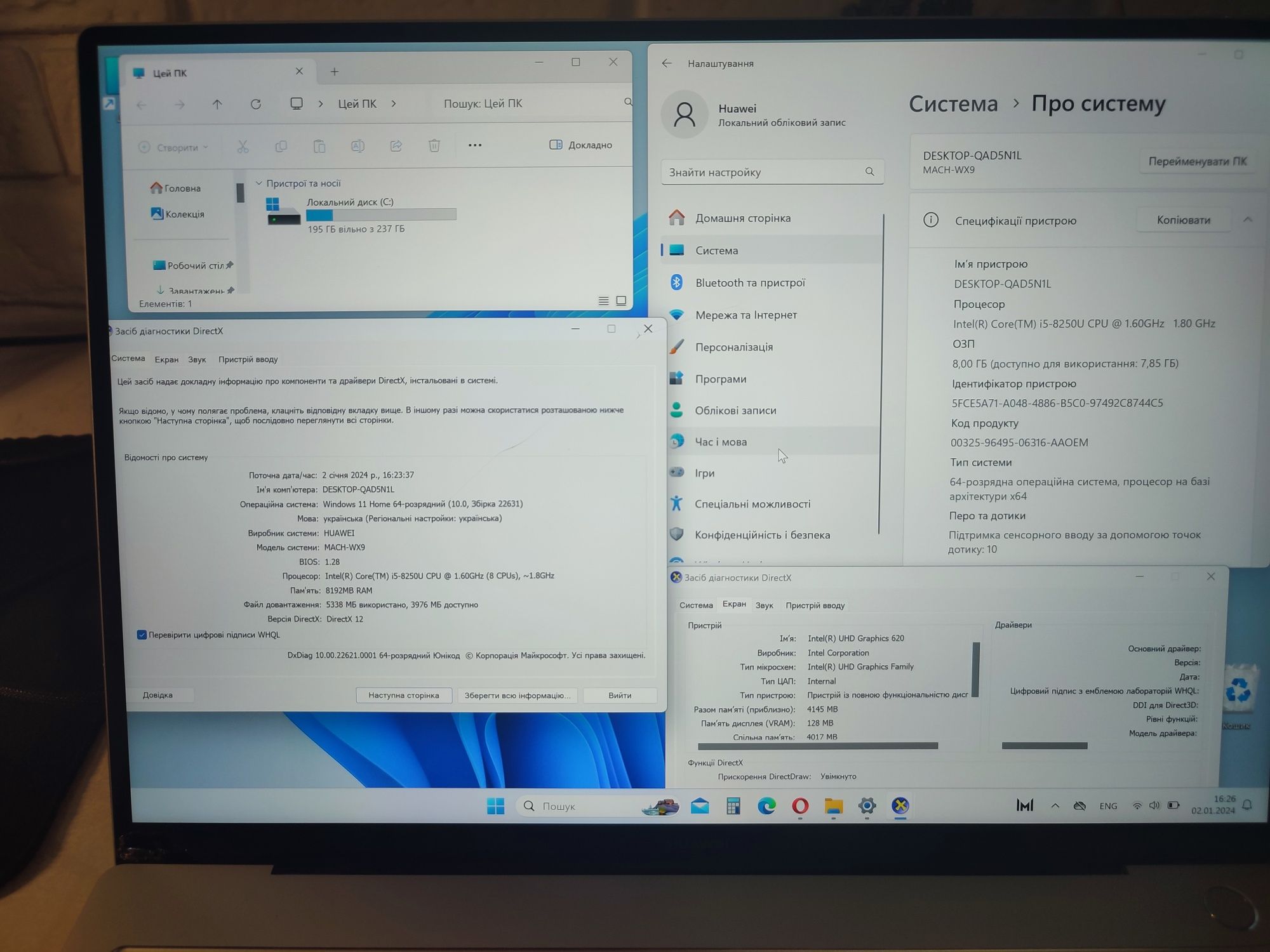Click the Delete trash icon in Explorer

click(x=434, y=145)
